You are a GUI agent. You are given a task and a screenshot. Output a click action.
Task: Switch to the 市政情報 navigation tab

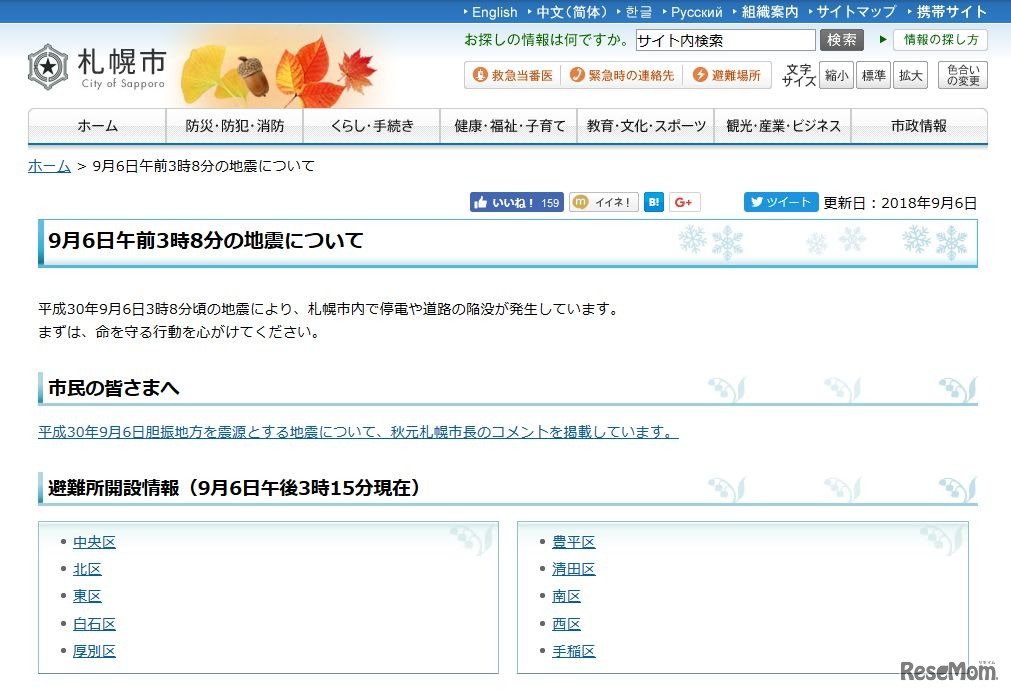(917, 126)
